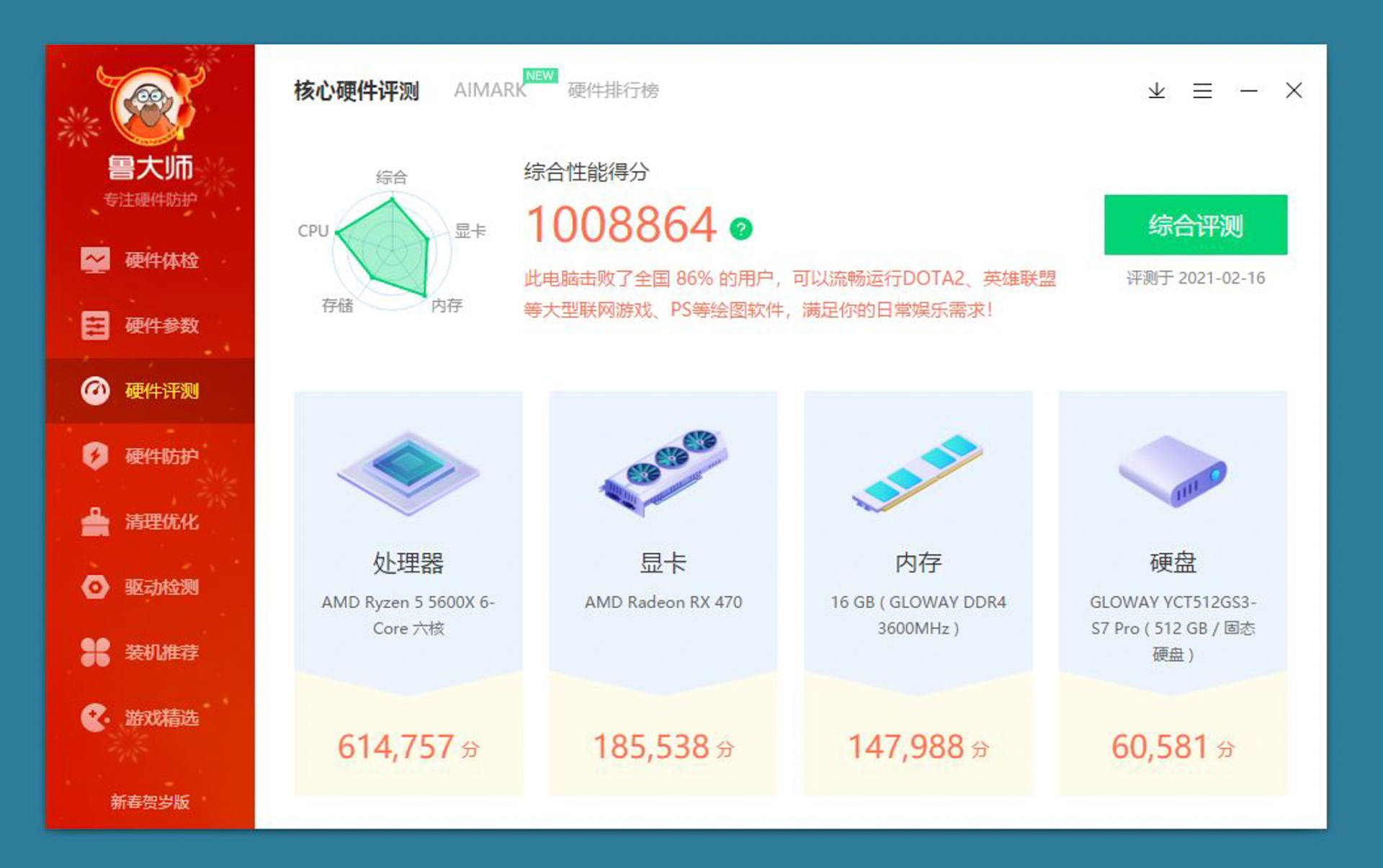Viewport: 1383px width, 868px height.
Task: Click 综合 label atop radar chart
Action: click(392, 176)
